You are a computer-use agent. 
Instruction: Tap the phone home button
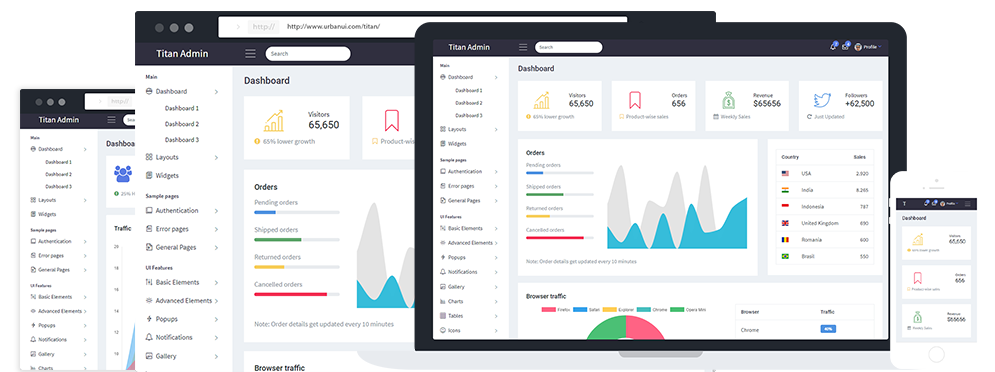[936, 353]
